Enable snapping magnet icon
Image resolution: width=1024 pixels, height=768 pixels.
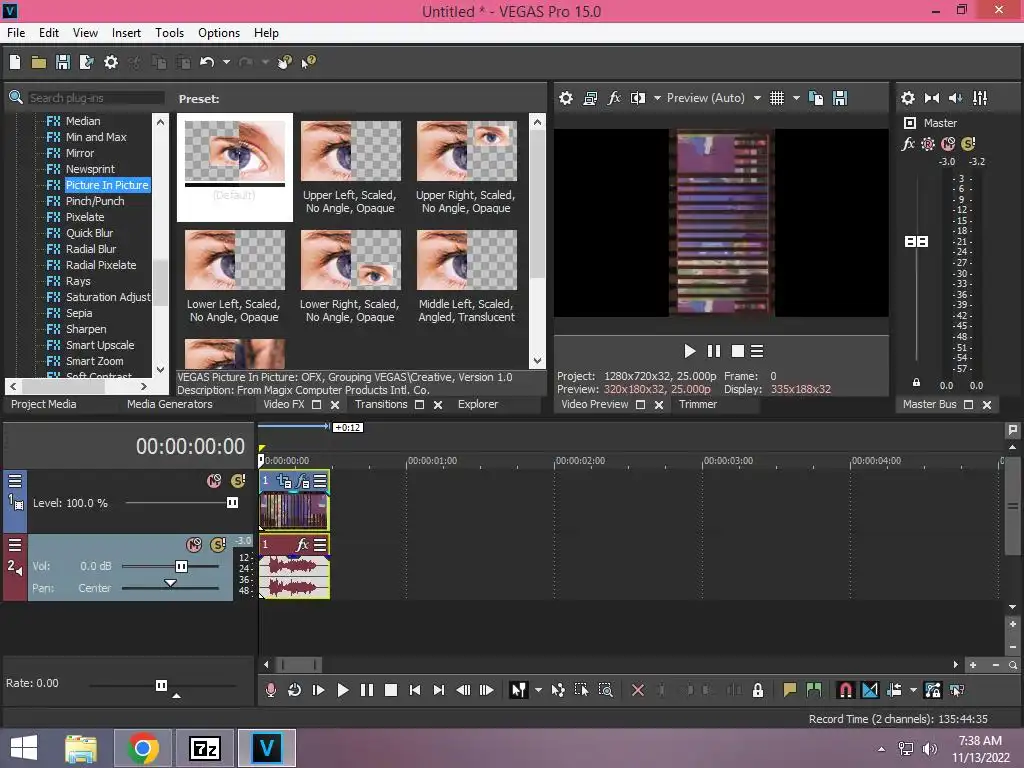[x=846, y=690]
